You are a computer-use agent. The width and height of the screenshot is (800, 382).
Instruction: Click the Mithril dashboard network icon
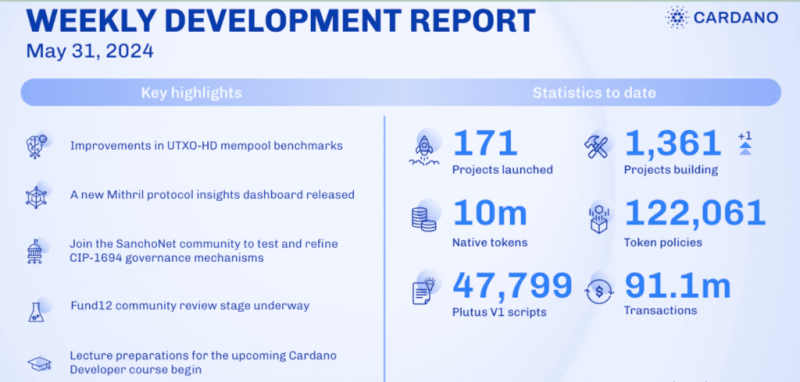point(36,196)
